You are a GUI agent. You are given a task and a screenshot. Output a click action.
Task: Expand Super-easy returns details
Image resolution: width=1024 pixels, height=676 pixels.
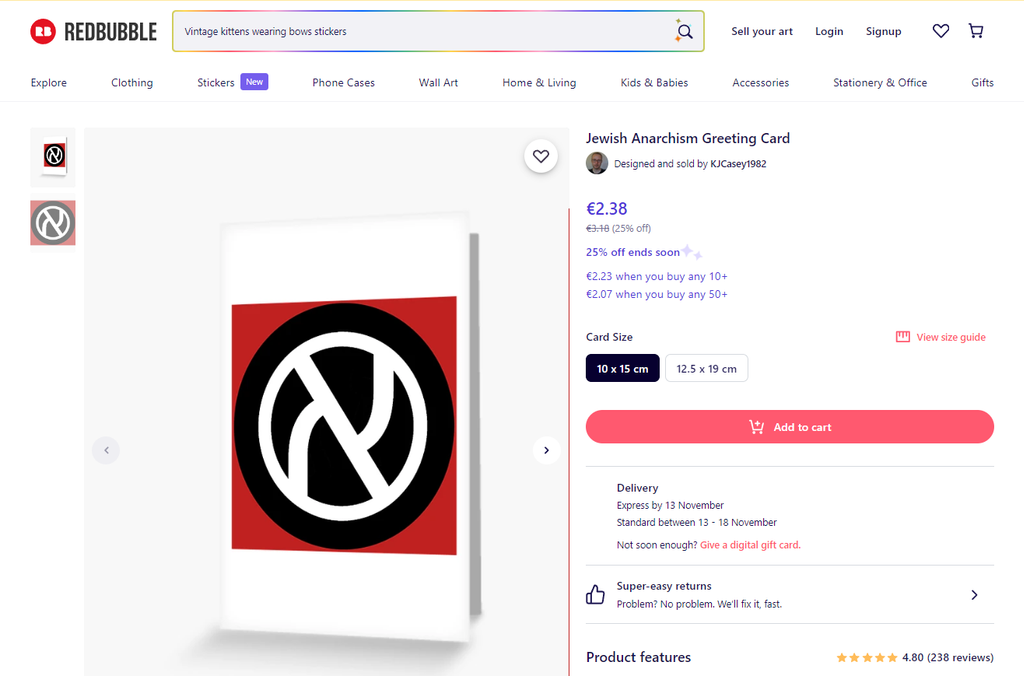(974, 595)
